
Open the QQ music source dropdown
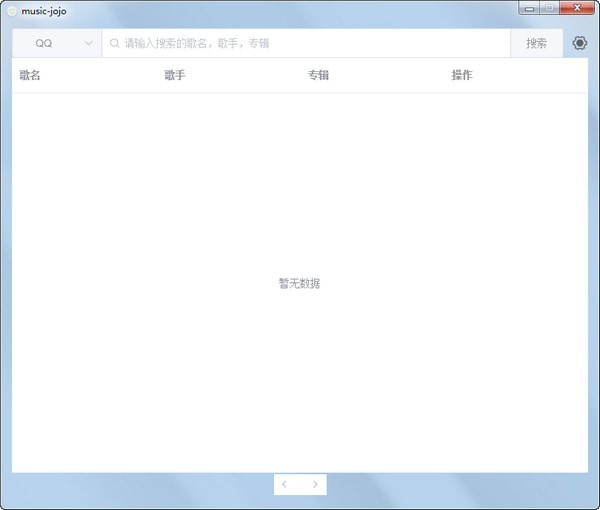57,43
